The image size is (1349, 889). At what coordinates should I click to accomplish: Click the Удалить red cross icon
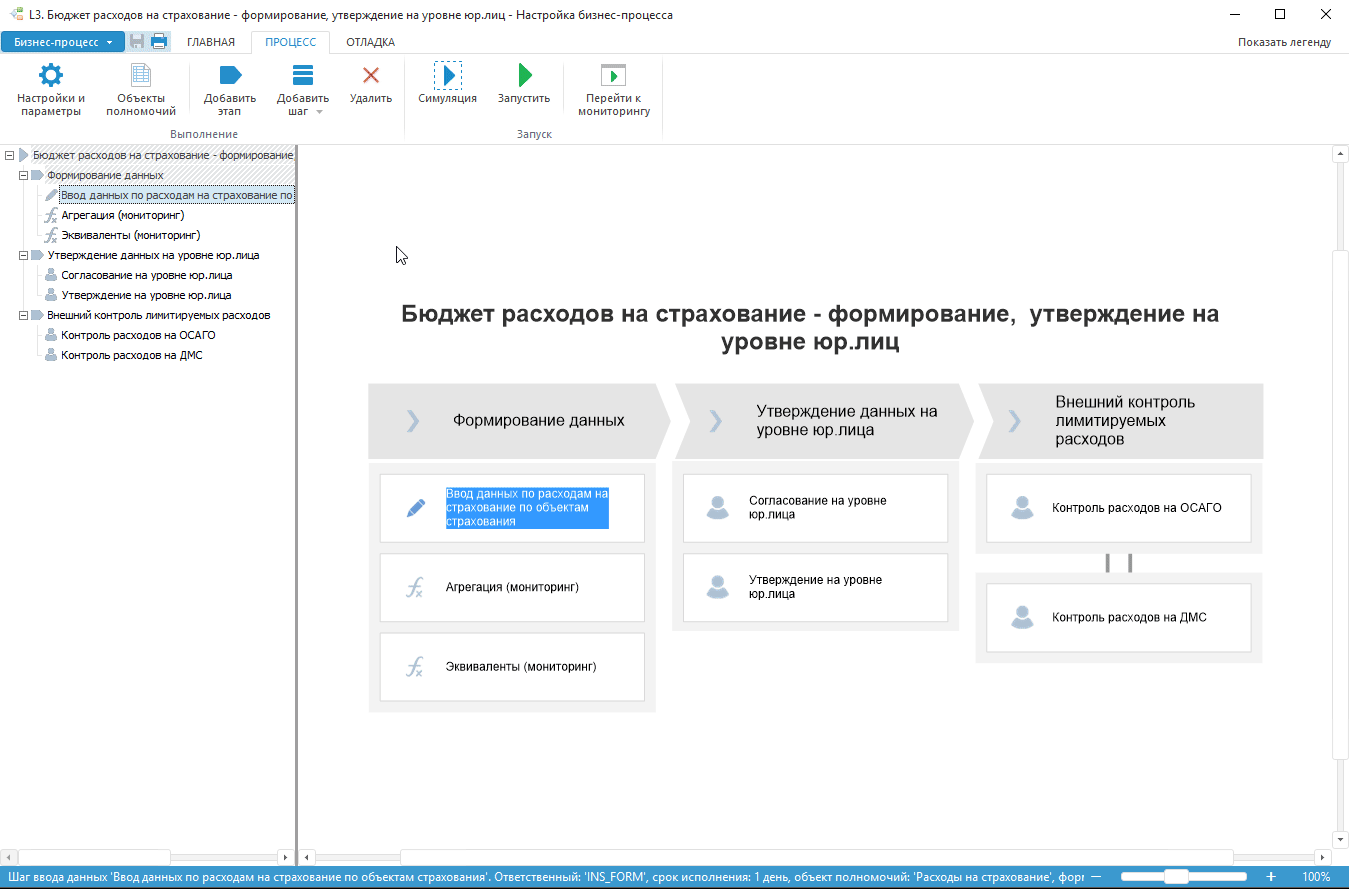pyautogui.click(x=370, y=76)
